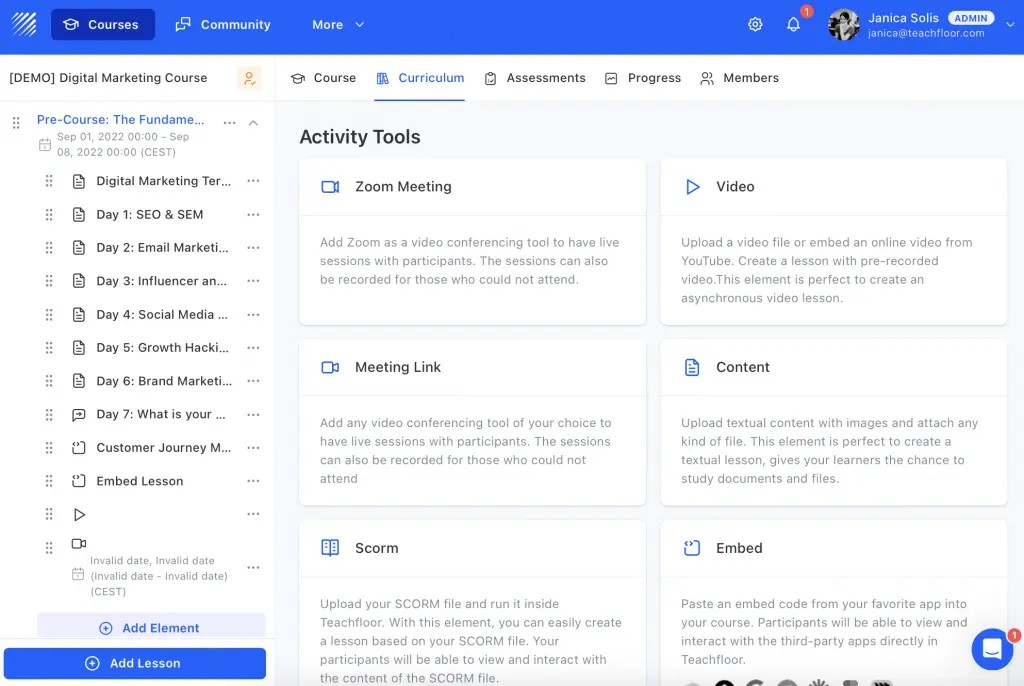This screenshot has height=686, width=1024.
Task: Click the Meeting Link camera icon
Action: tap(330, 367)
